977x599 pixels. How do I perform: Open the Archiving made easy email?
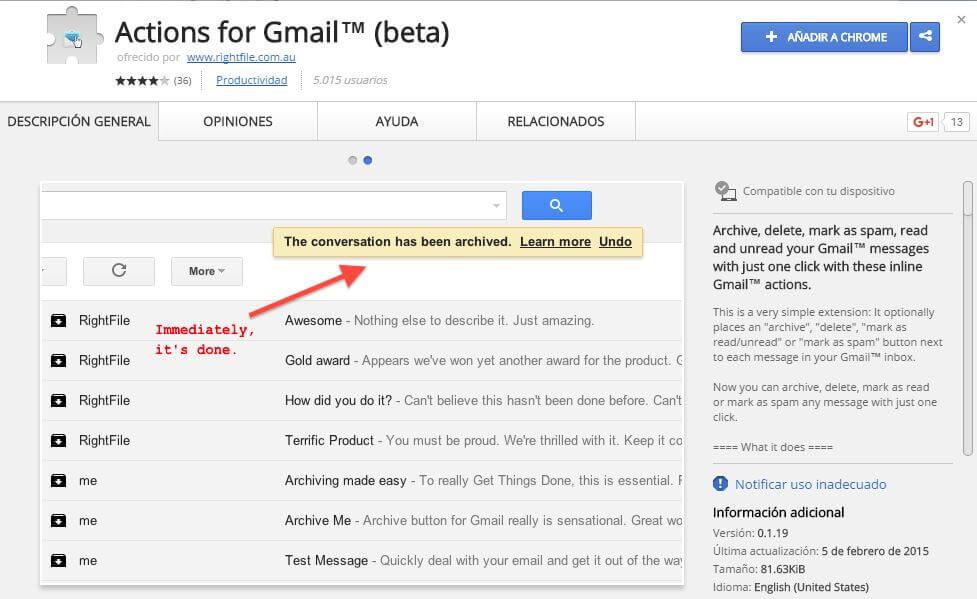345,480
